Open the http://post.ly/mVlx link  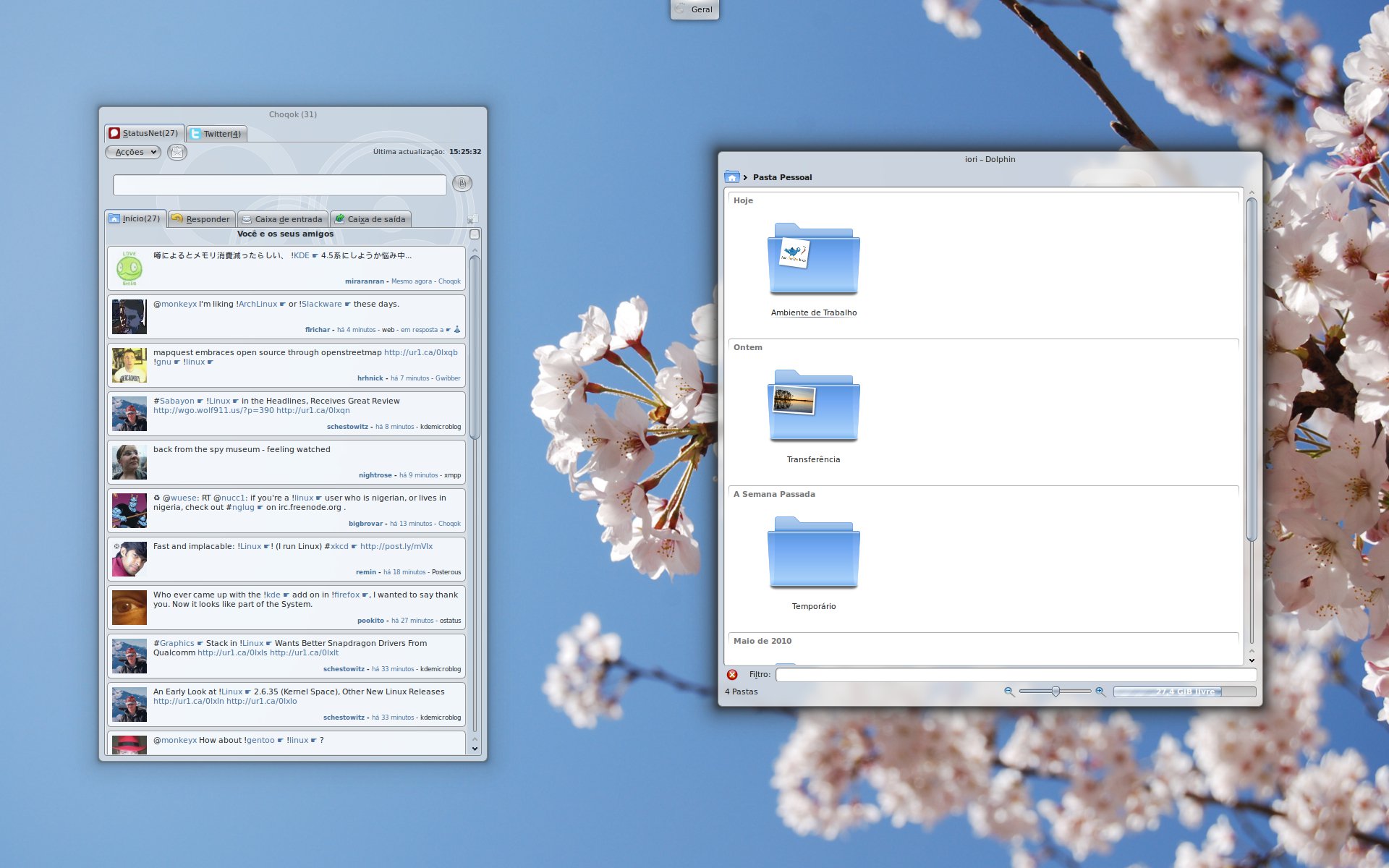396,546
